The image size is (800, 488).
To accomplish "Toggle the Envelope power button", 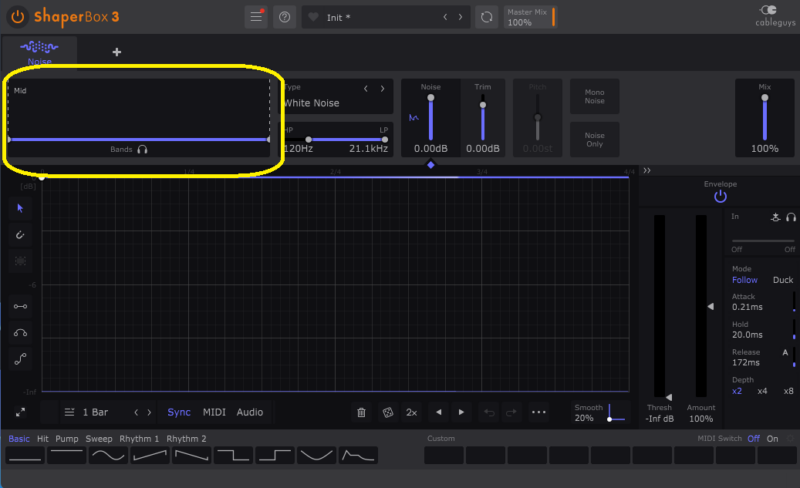I will (720, 197).
